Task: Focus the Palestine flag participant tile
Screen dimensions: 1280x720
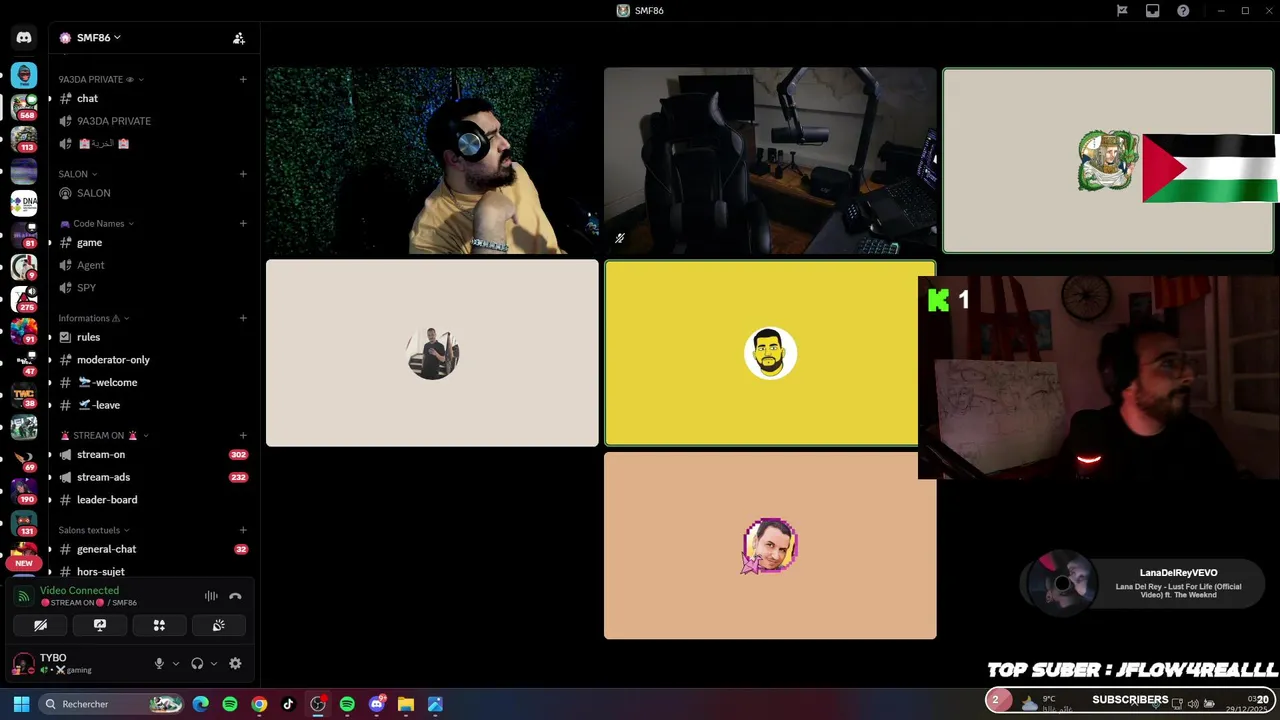Action: coord(1108,160)
